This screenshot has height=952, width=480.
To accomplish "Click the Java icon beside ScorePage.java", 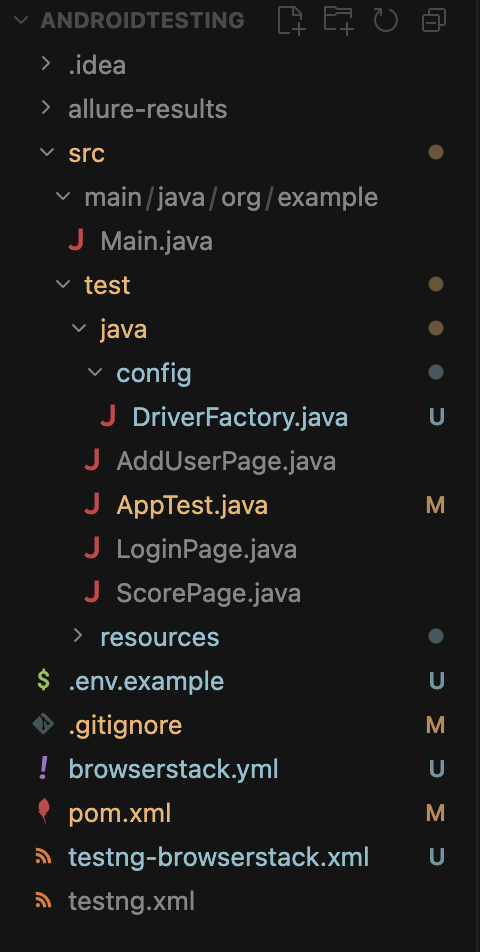I will 92,593.
